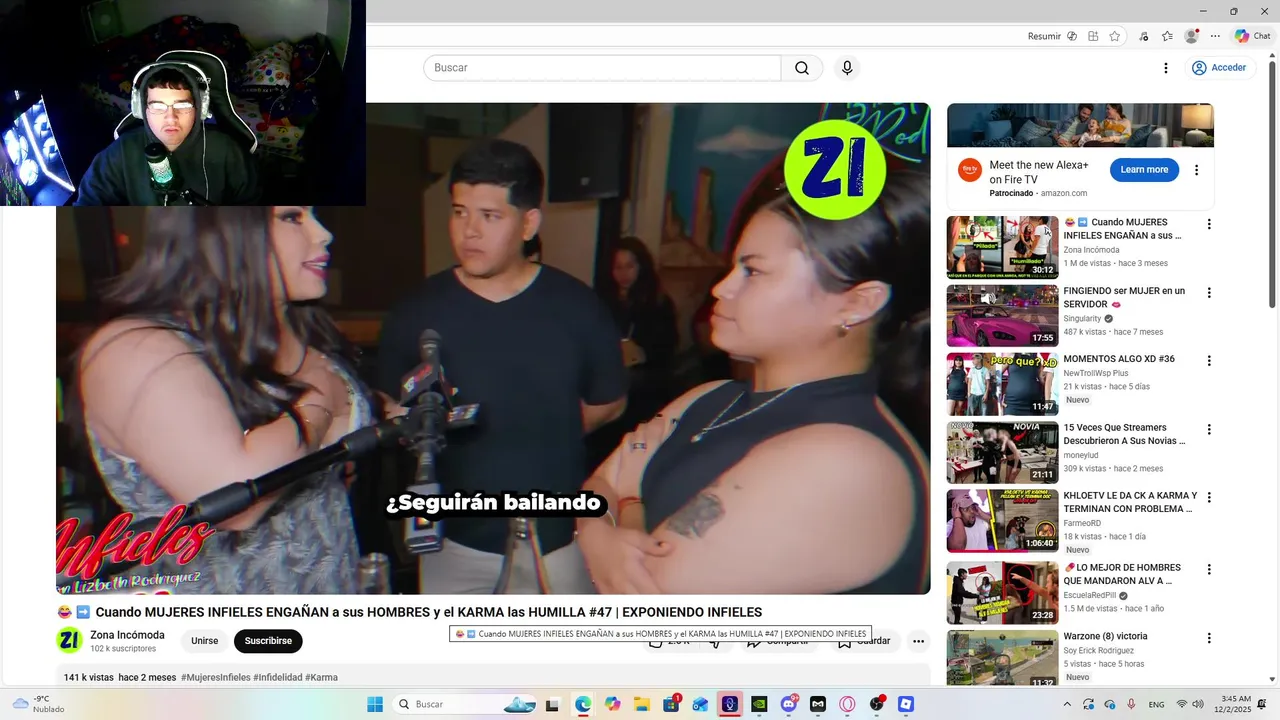Open options for MOMENTOS ALGO XD #36

coord(1209,360)
